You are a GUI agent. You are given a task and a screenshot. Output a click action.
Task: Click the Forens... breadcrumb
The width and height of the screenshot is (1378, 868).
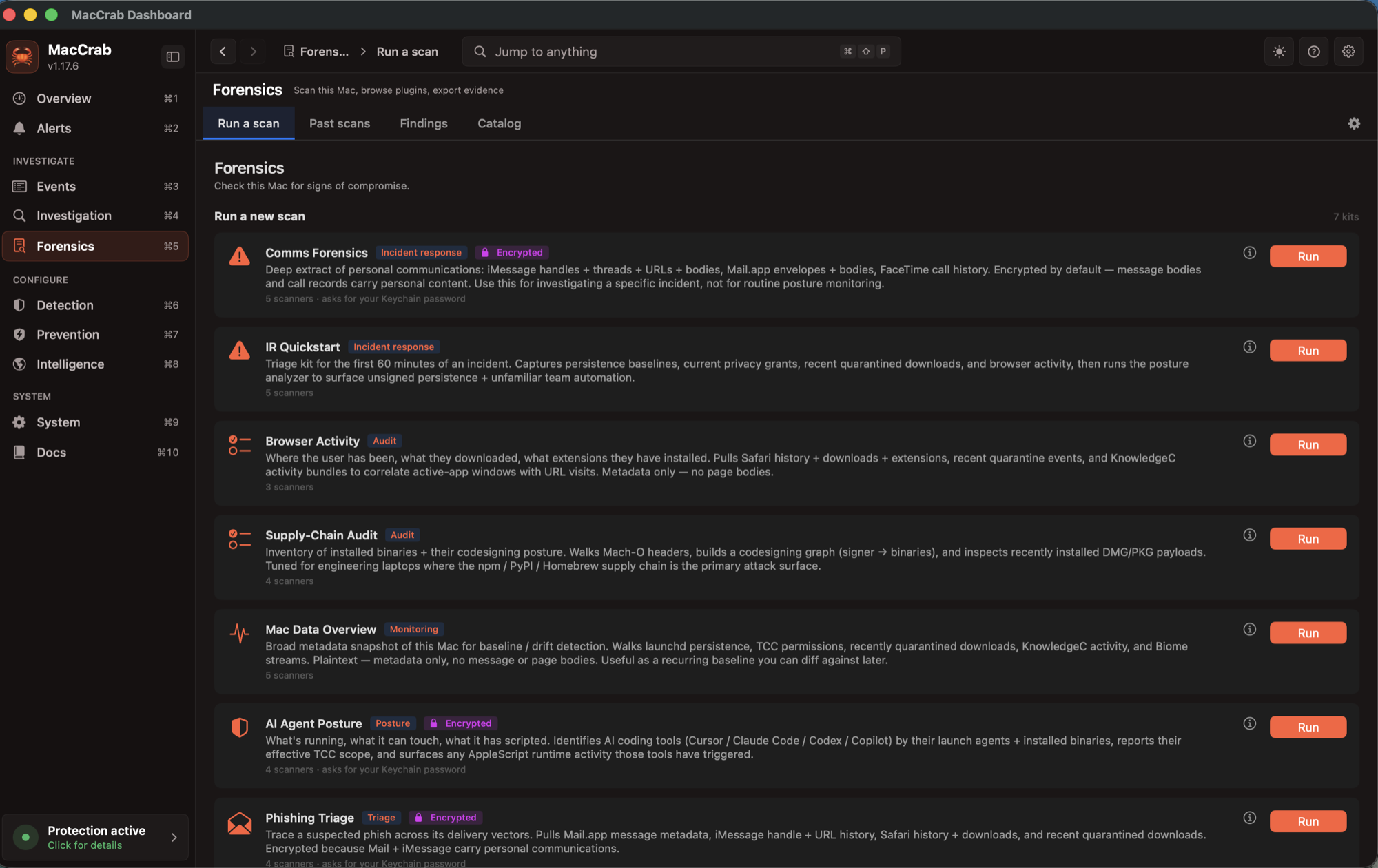316,52
